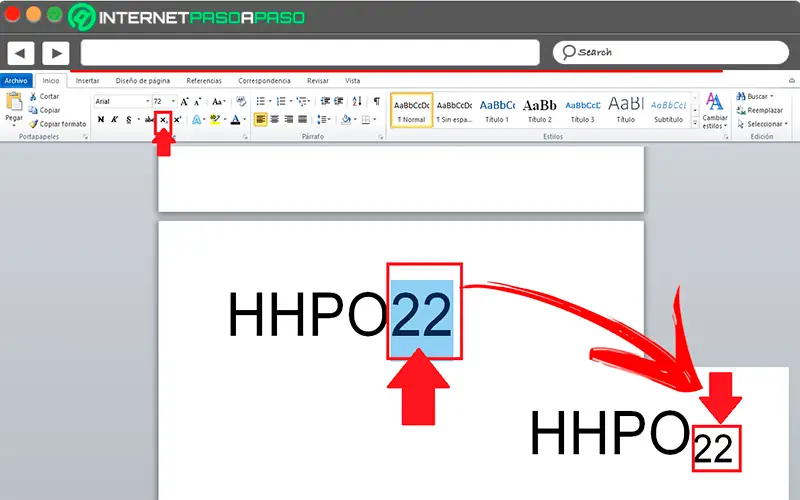Toggle superscript formatting
This screenshot has width=800, height=500.
click(177, 119)
